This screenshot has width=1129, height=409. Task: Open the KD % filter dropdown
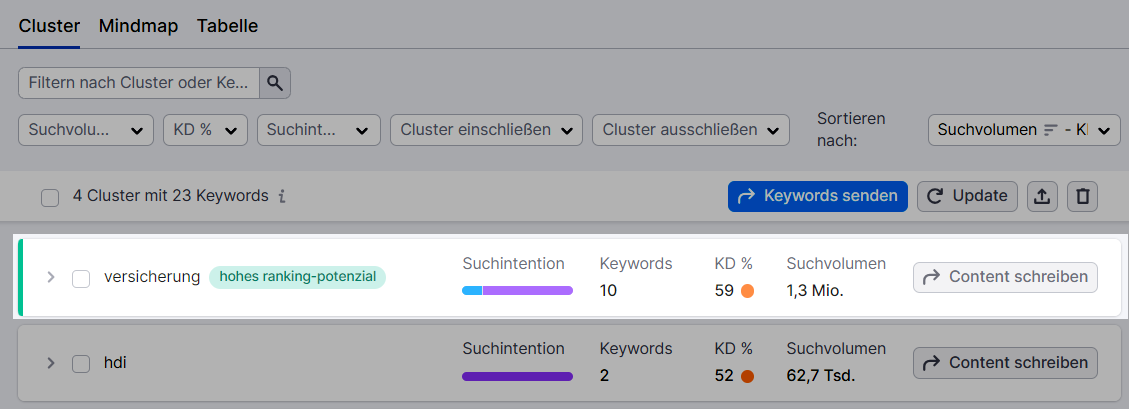[x=204, y=130]
